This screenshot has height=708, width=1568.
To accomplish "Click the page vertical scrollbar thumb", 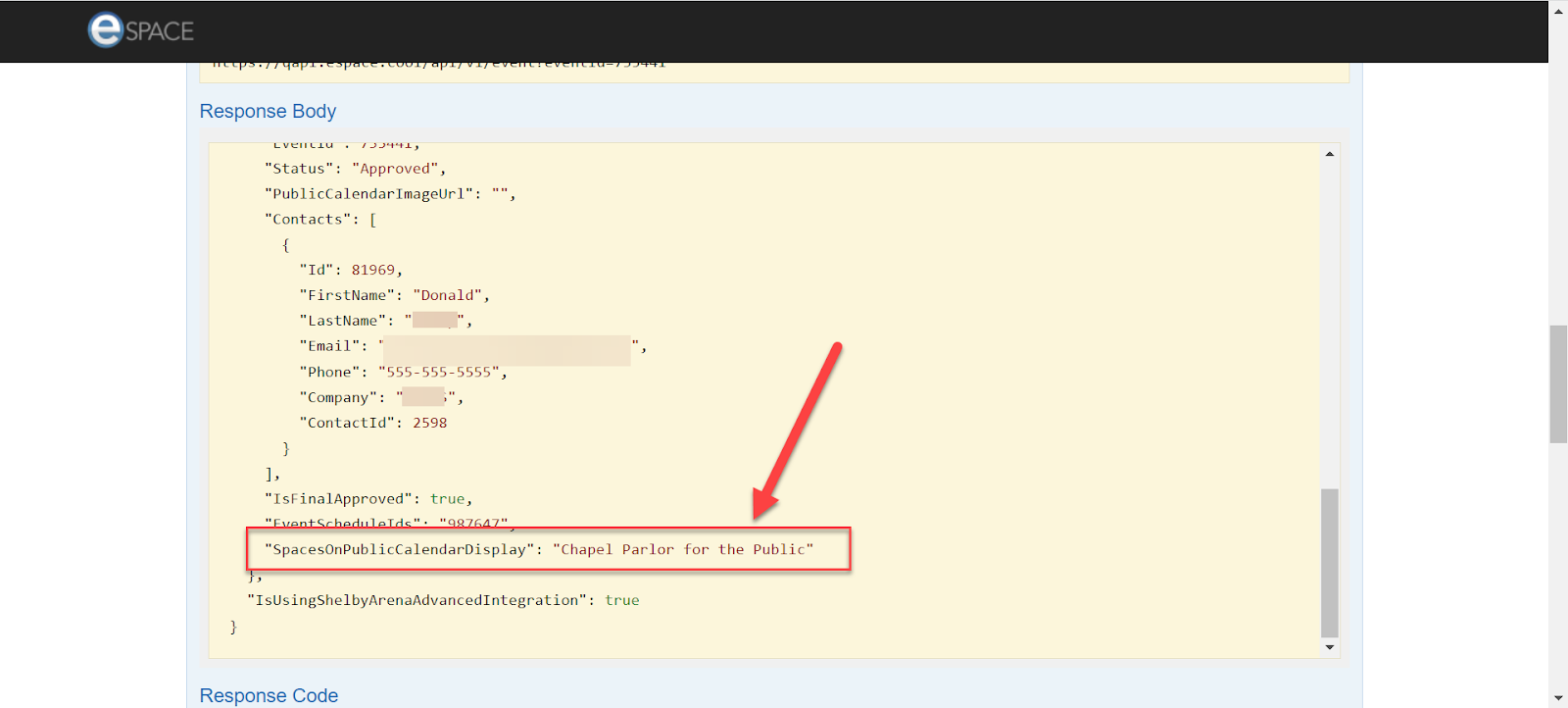I will point(1558,384).
